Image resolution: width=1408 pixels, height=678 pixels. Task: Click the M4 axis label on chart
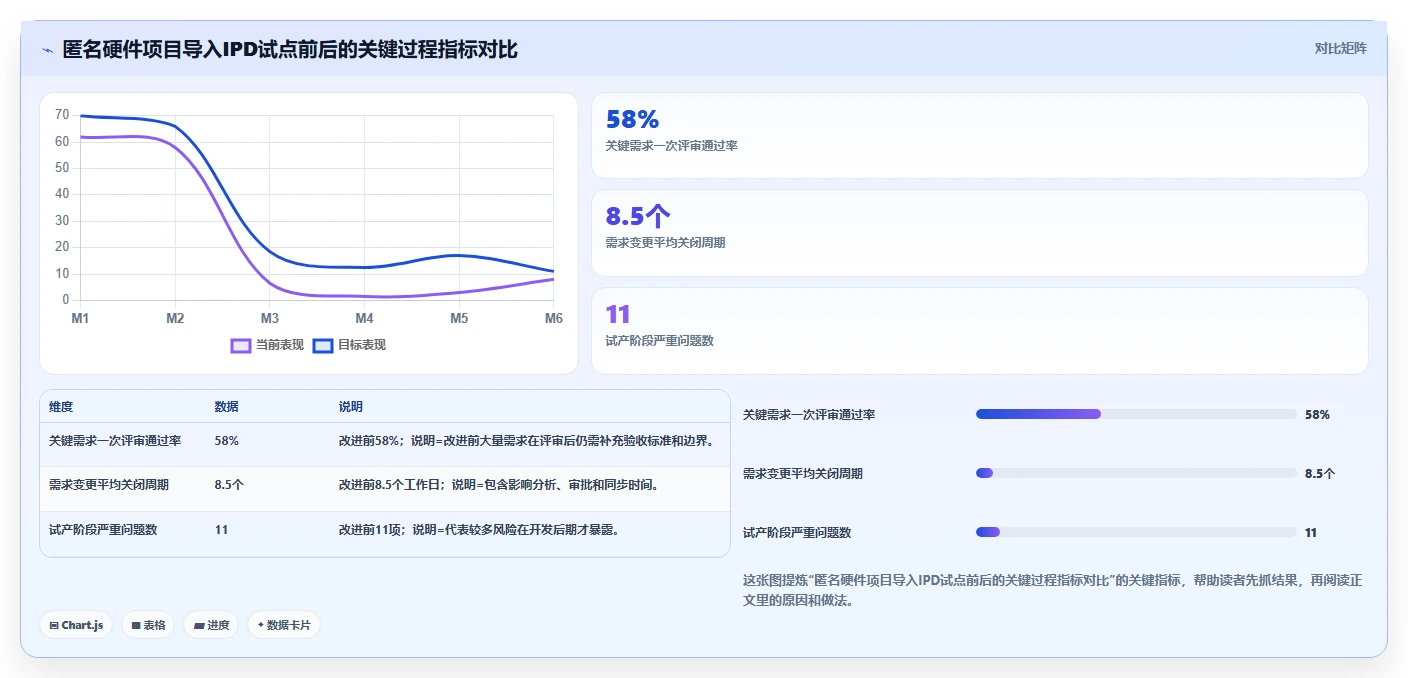click(x=364, y=318)
